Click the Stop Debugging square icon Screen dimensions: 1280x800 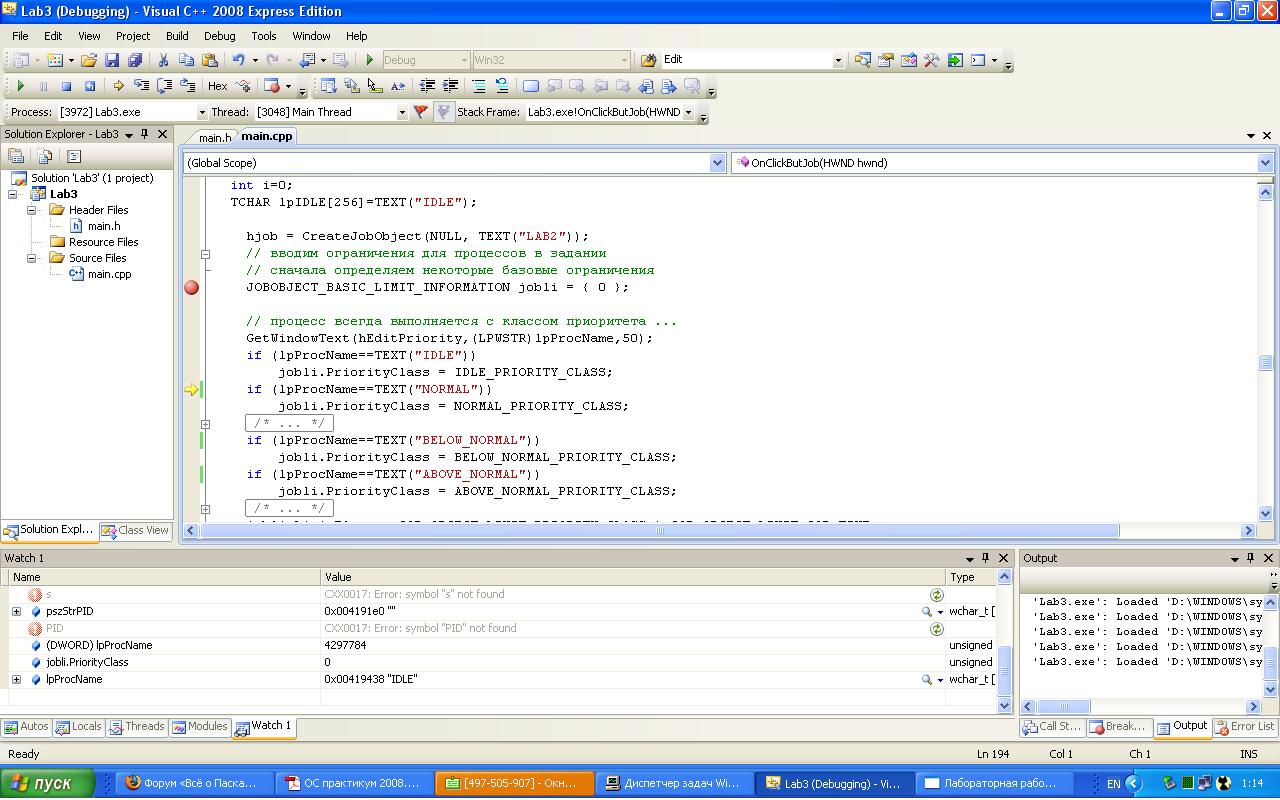[x=66, y=86]
